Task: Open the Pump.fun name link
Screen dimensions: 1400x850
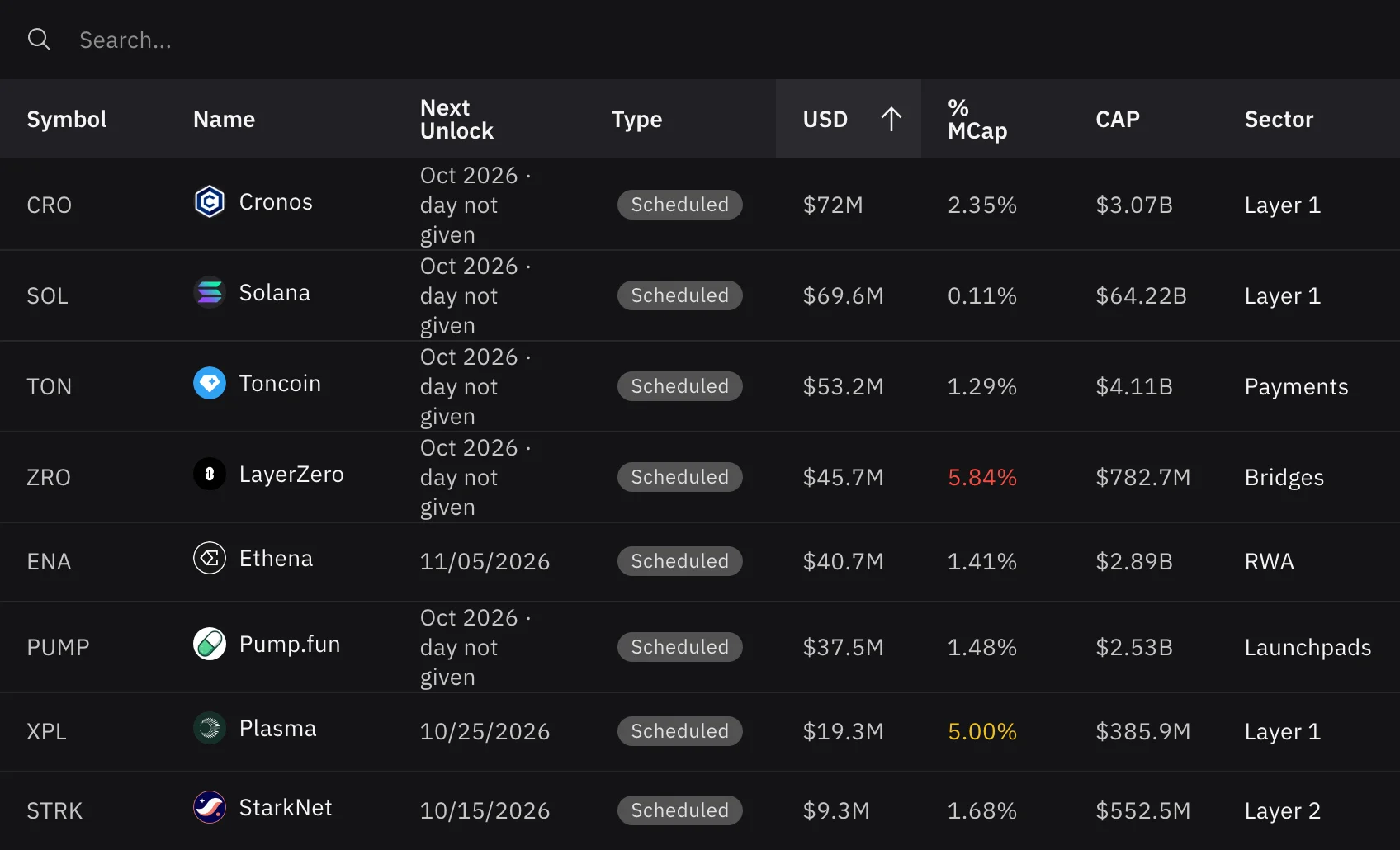Action: (290, 645)
